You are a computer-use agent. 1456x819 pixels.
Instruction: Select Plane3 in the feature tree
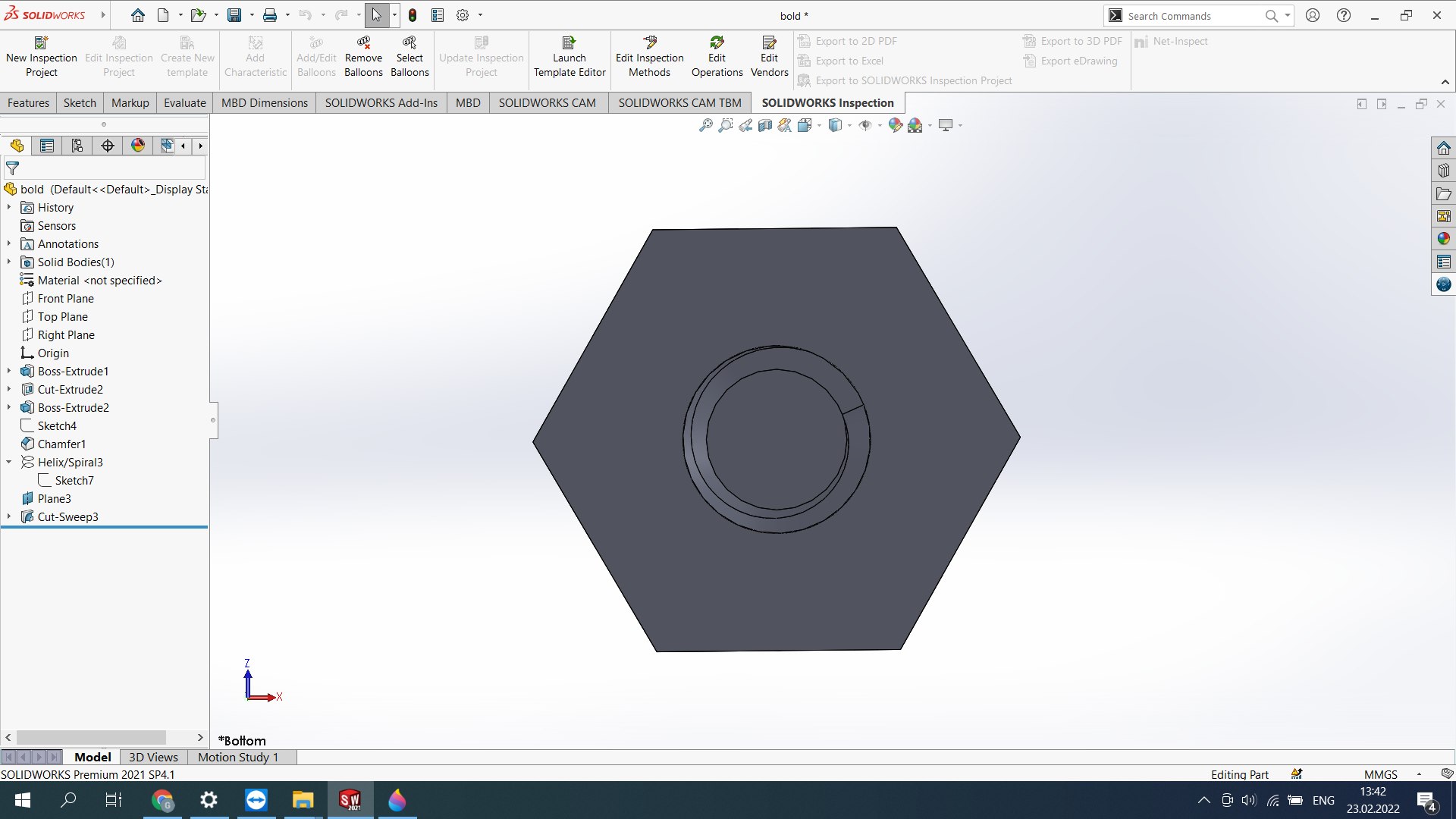point(54,498)
